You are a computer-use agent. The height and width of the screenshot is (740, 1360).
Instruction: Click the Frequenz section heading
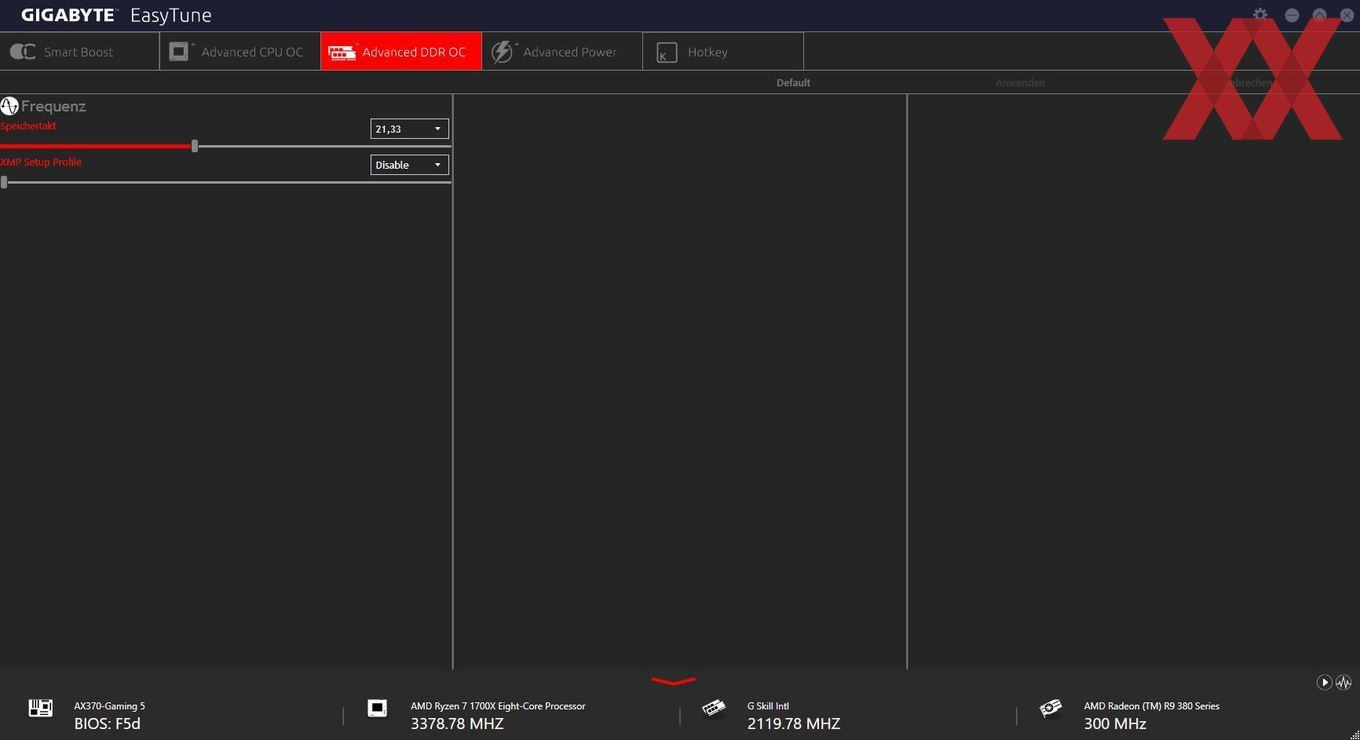coord(53,106)
